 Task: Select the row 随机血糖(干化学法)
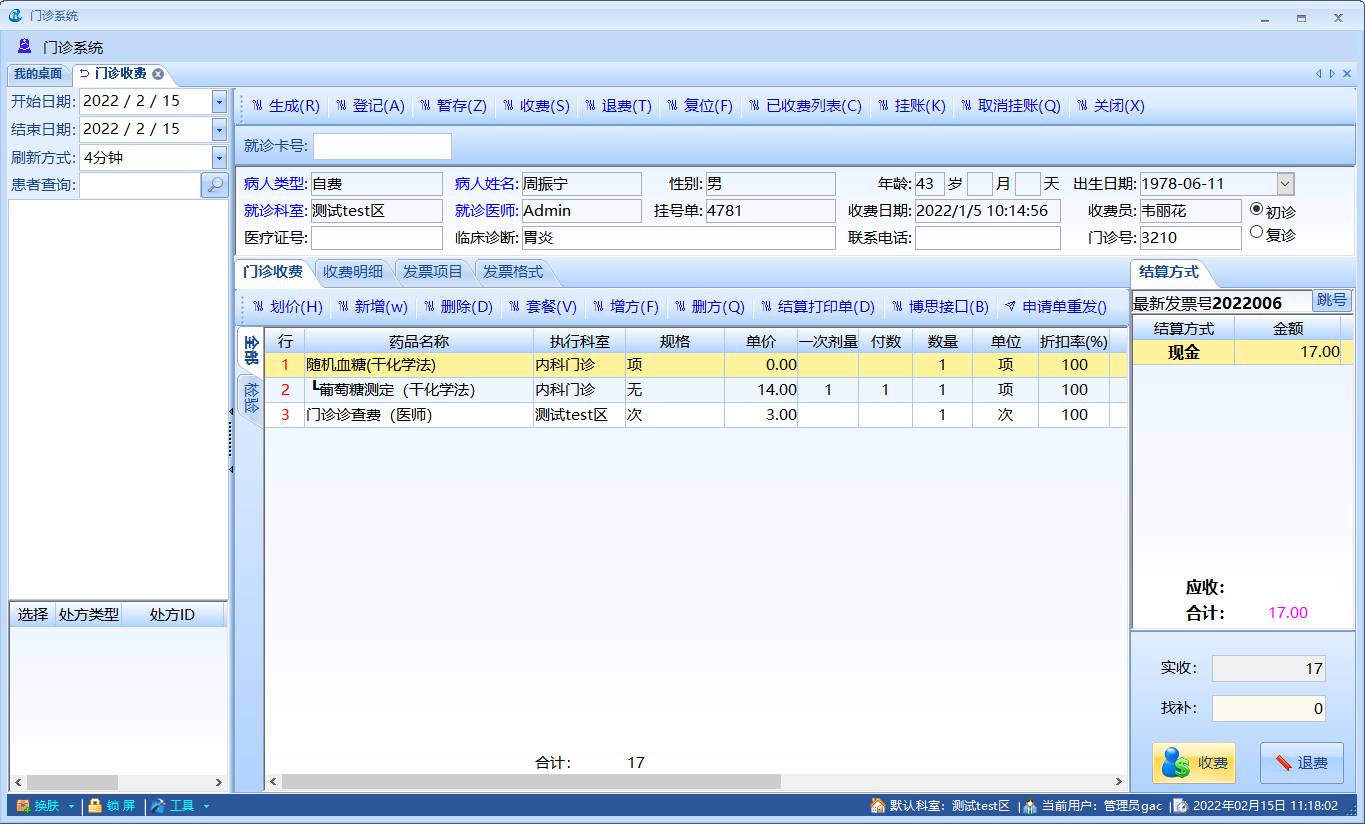(696, 365)
